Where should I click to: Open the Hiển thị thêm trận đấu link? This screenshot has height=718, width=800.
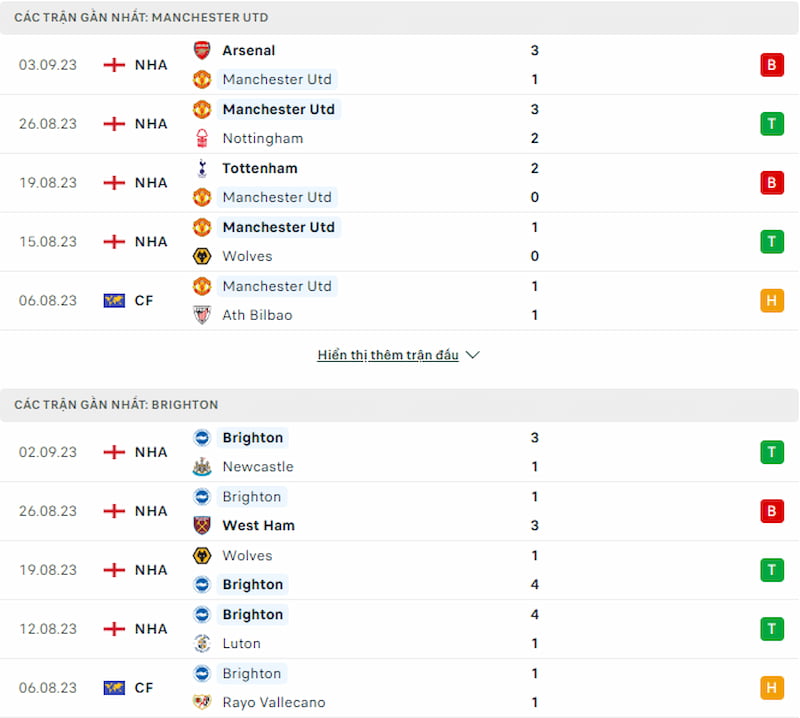coord(388,355)
